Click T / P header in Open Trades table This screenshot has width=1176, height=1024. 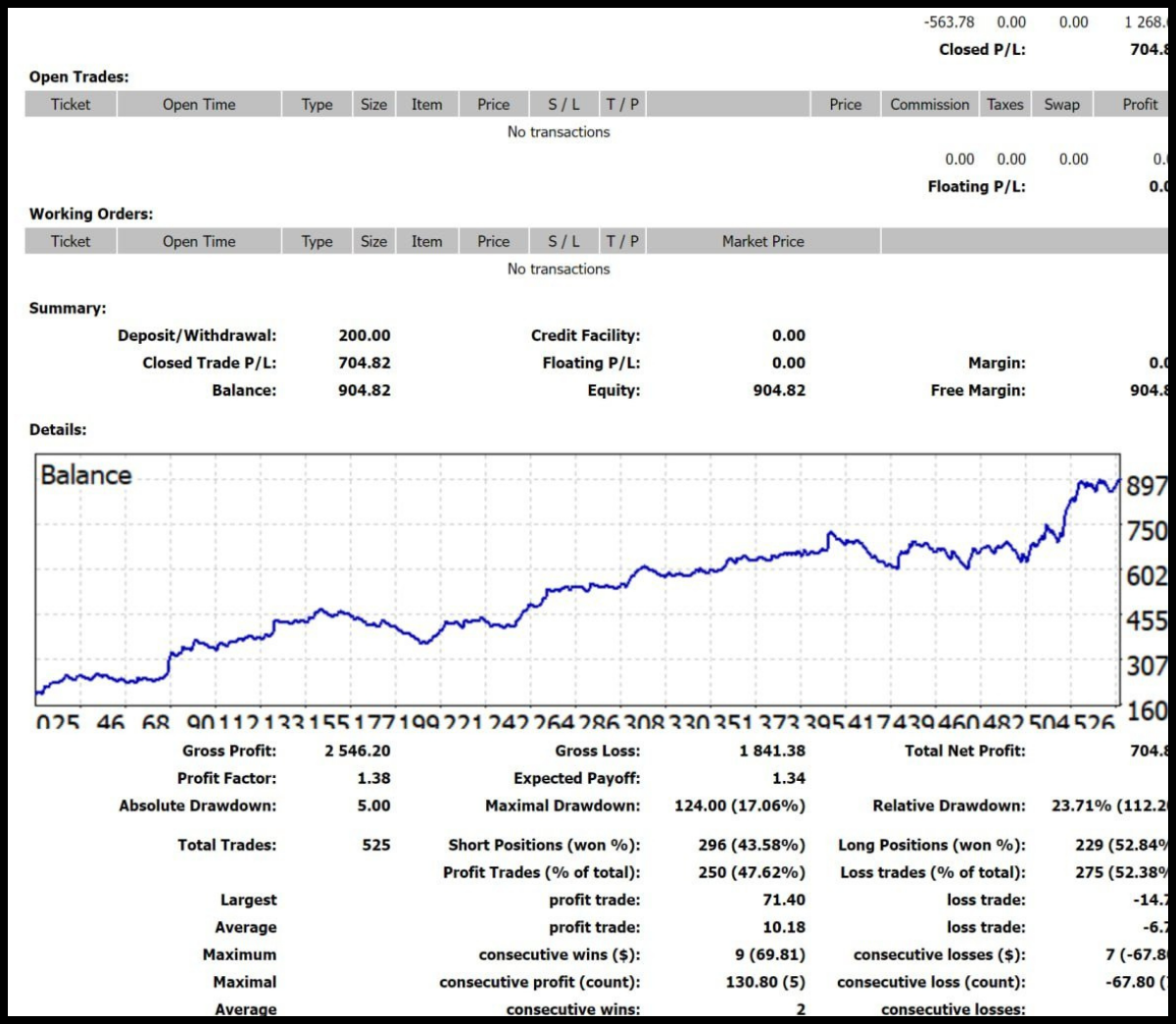(622, 104)
